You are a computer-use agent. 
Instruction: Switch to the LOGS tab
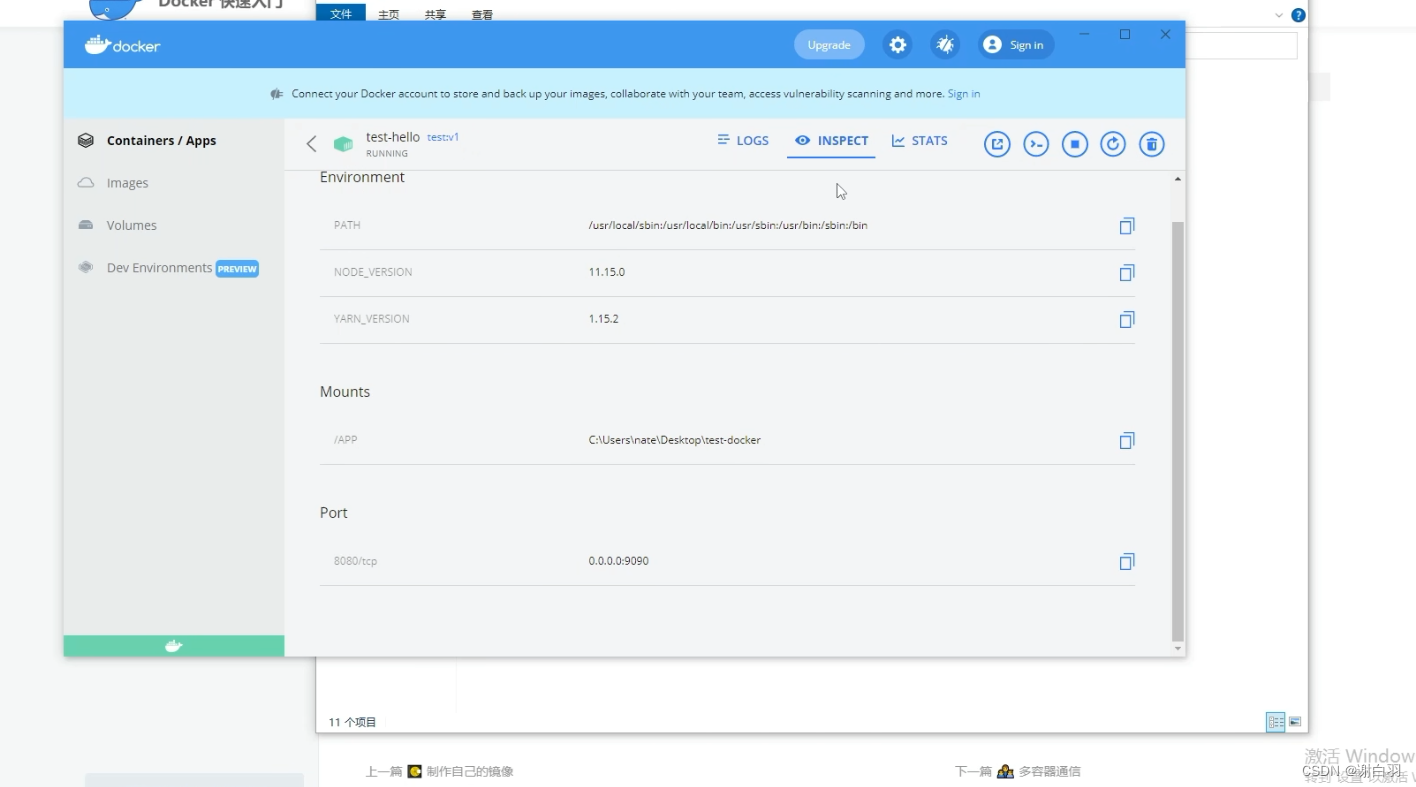[x=743, y=141]
